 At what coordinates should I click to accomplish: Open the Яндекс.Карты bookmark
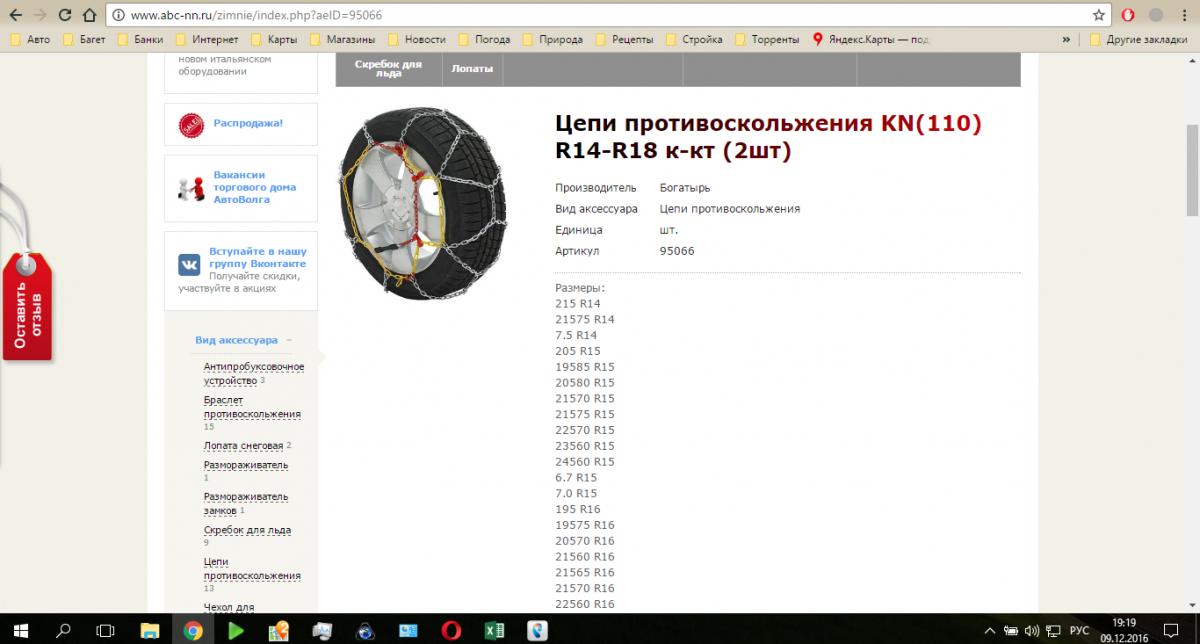872,40
